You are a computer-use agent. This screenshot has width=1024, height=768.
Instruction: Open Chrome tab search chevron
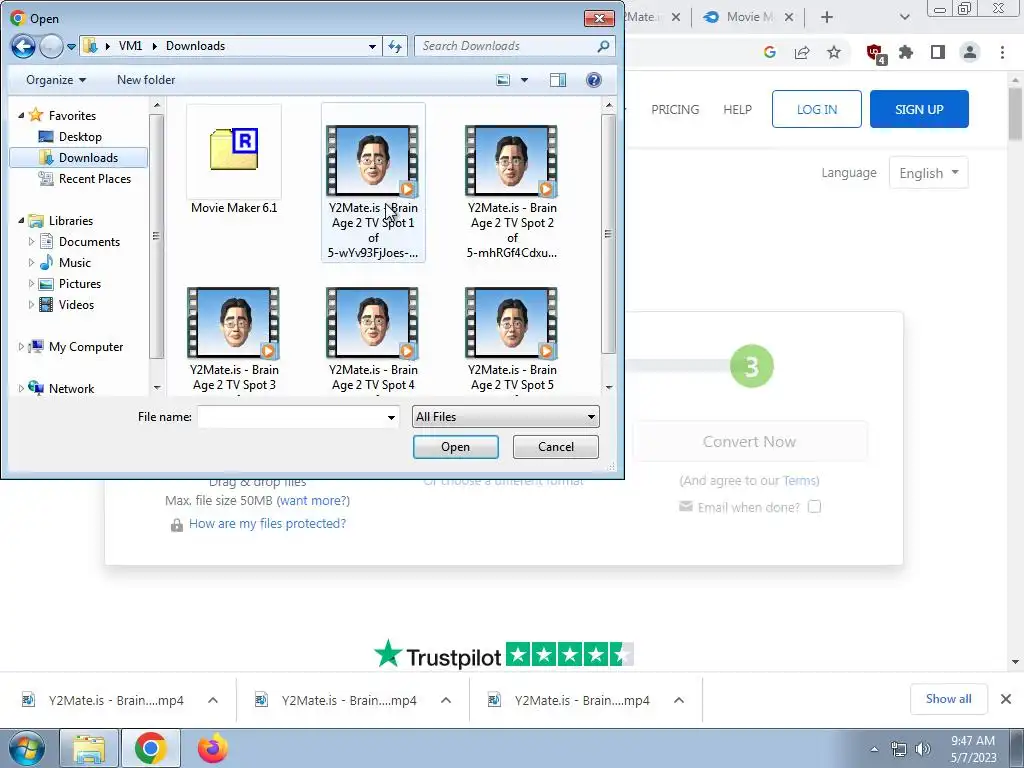[904, 17]
